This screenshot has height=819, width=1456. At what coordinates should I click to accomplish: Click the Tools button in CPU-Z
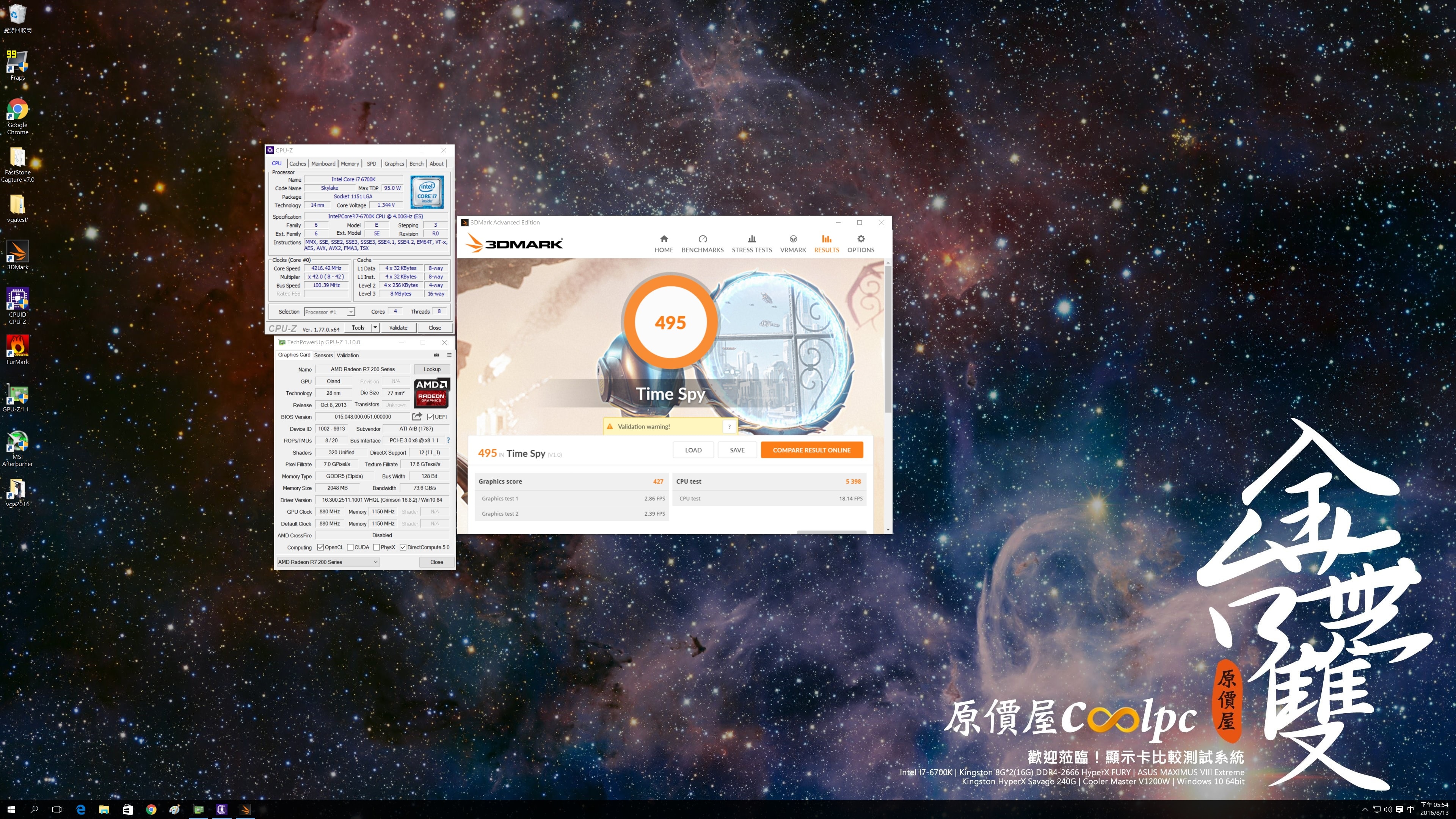(x=358, y=327)
